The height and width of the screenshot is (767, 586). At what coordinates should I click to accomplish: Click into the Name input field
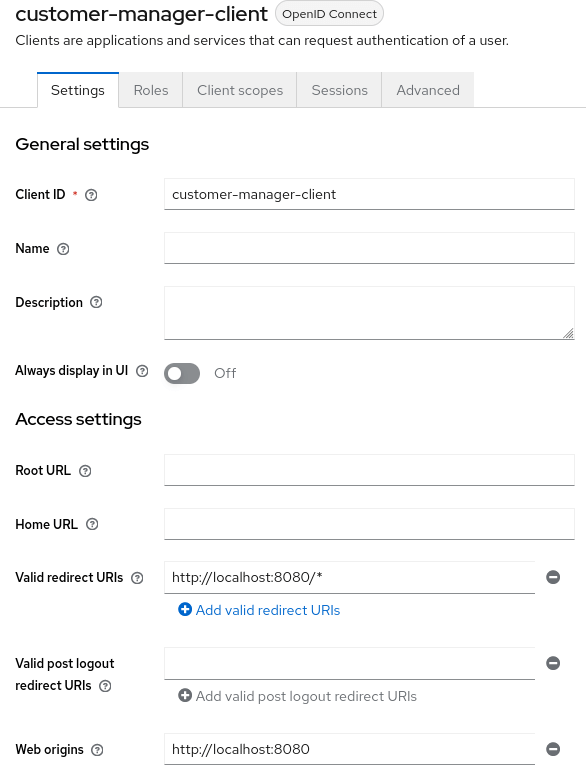tap(369, 248)
